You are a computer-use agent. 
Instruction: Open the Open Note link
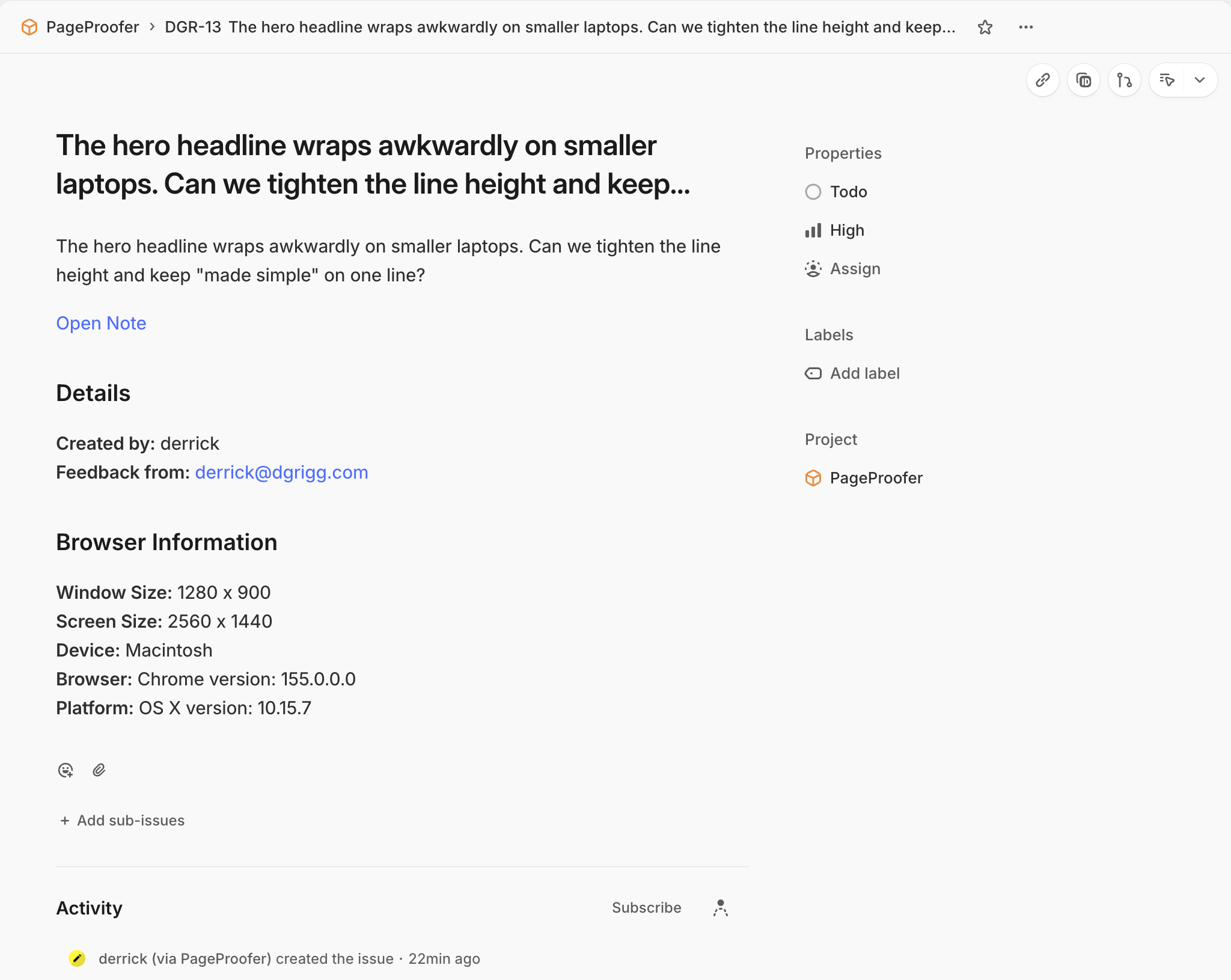pyautogui.click(x=101, y=323)
